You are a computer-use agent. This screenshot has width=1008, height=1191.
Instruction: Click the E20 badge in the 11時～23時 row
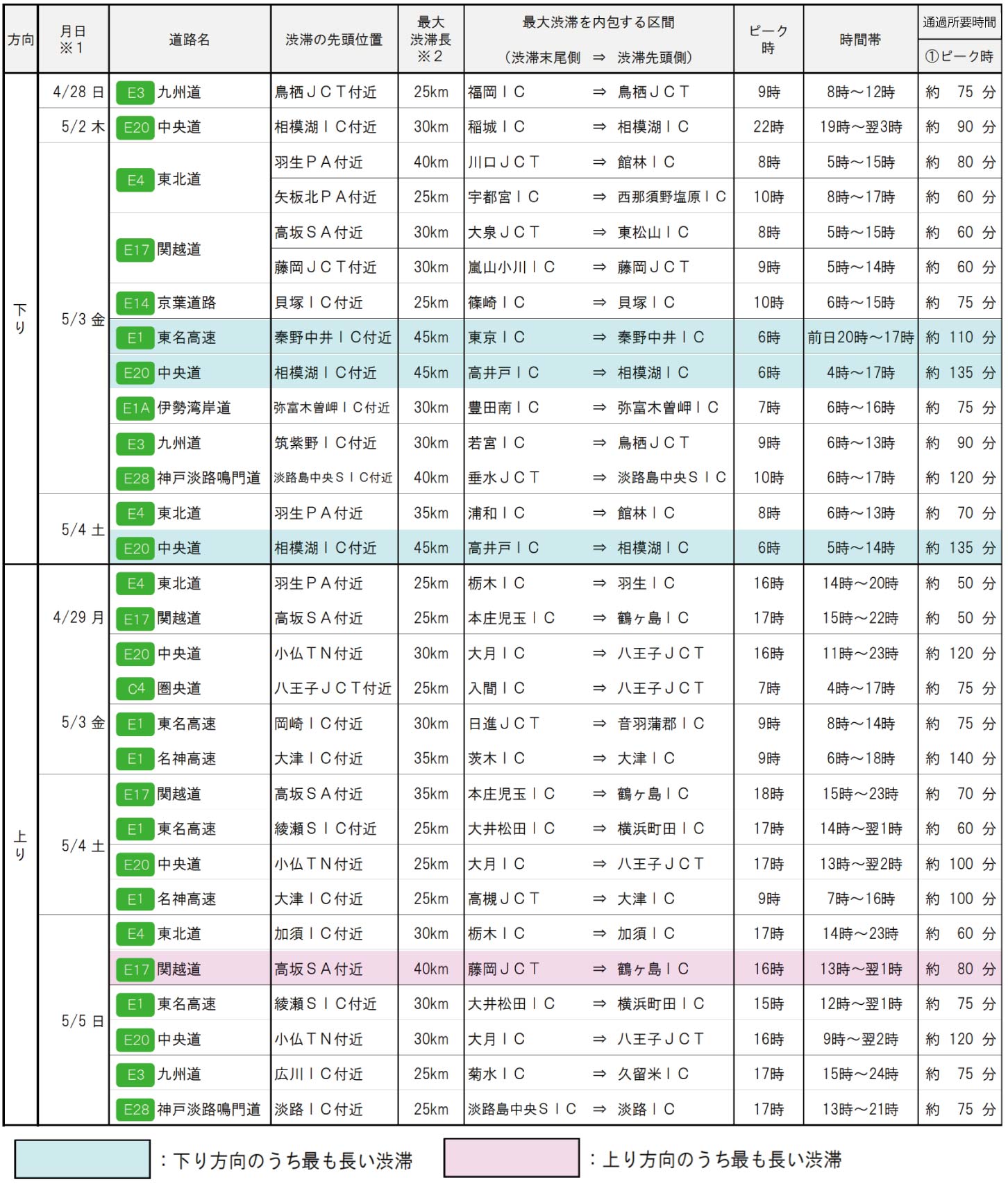(135, 654)
